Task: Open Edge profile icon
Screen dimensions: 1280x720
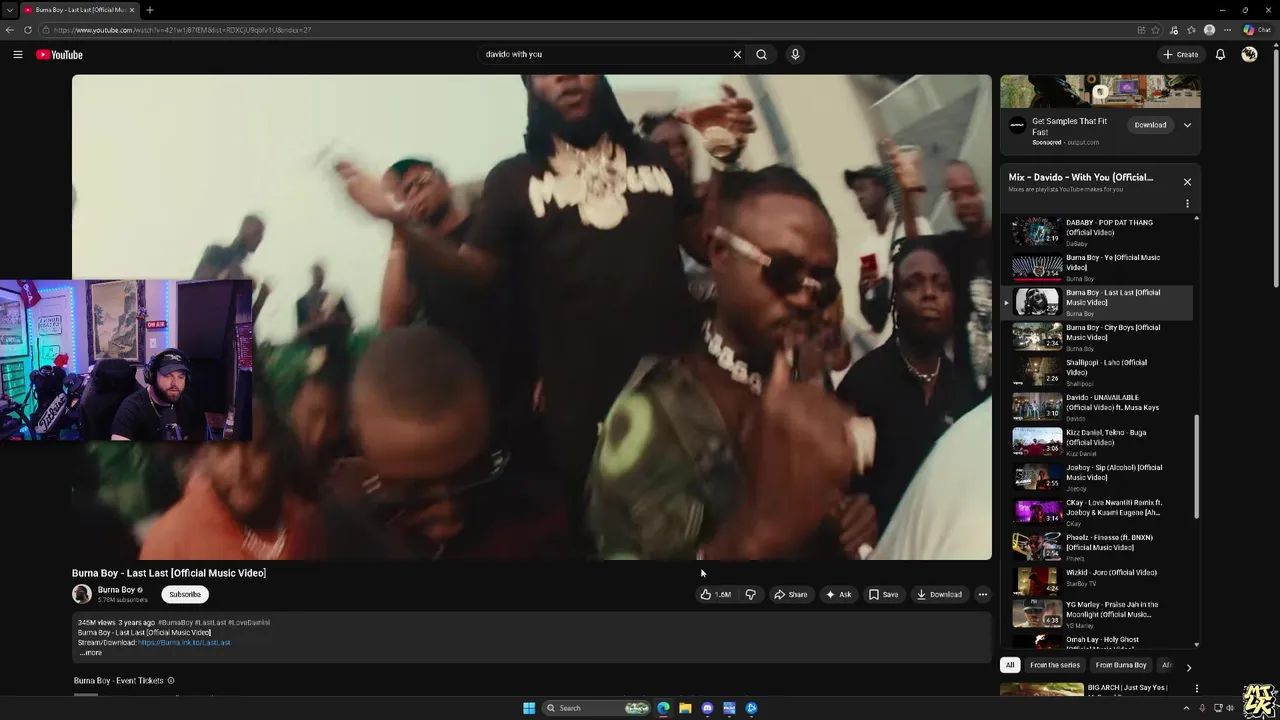Action: [1210, 30]
